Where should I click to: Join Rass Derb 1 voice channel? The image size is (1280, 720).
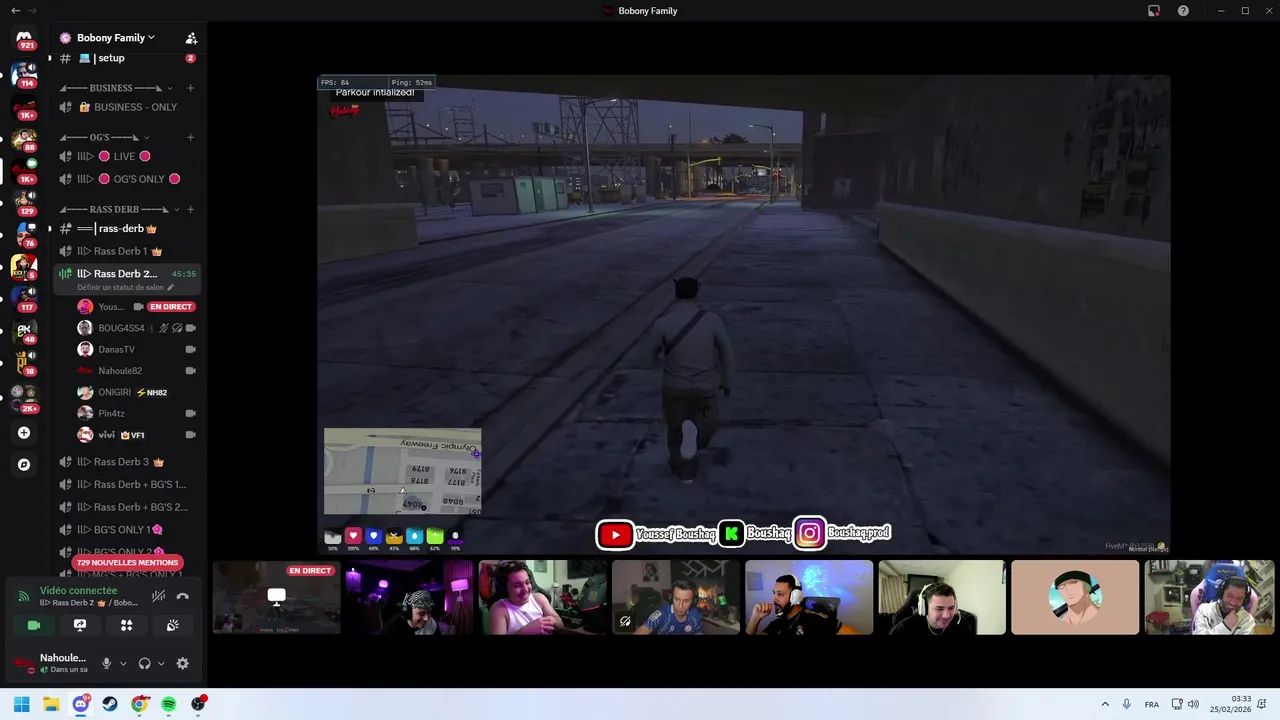pyautogui.click(x=125, y=251)
